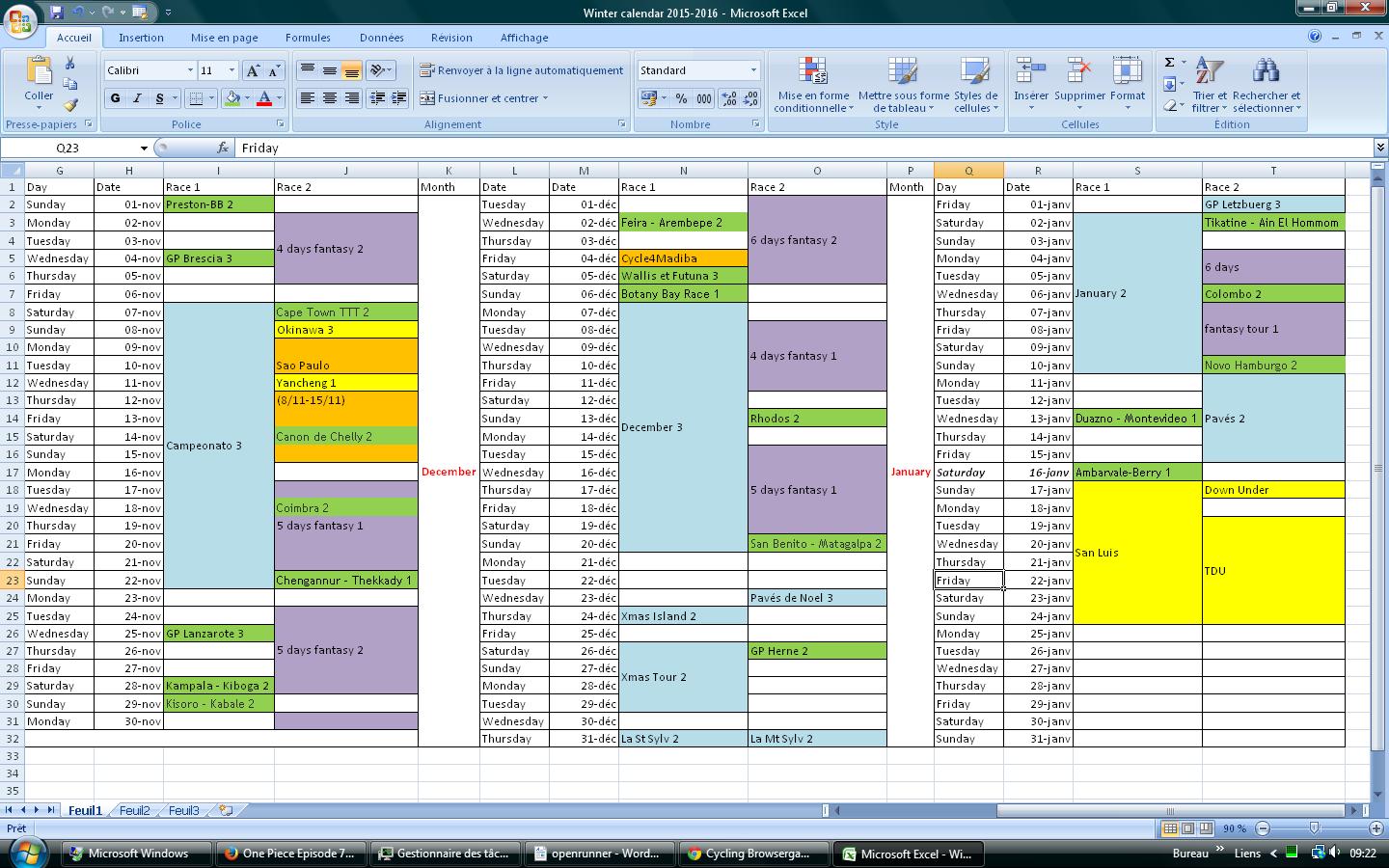Screen dimensions: 1389x868
Task: Switch to the Formules ribbon tab
Action: coord(308,38)
